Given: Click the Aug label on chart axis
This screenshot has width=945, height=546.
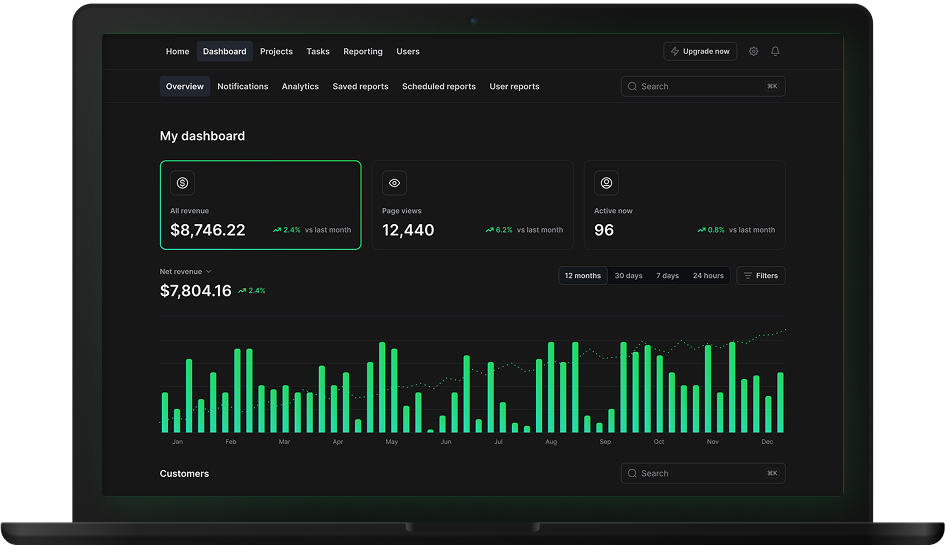Looking at the screenshot, I should (x=551, y=442).
